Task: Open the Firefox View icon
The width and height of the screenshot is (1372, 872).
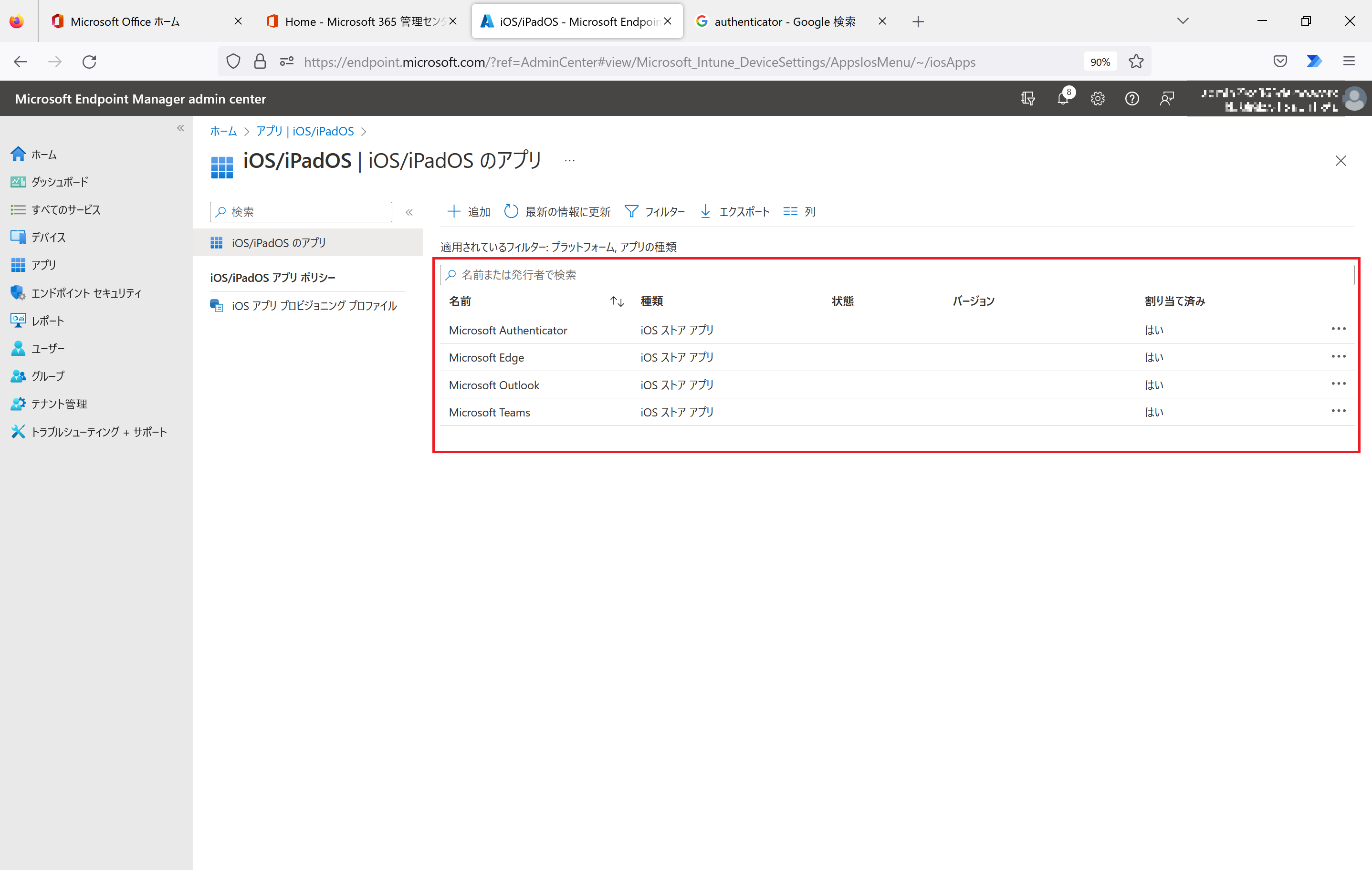Action: [x=17, y=21]
